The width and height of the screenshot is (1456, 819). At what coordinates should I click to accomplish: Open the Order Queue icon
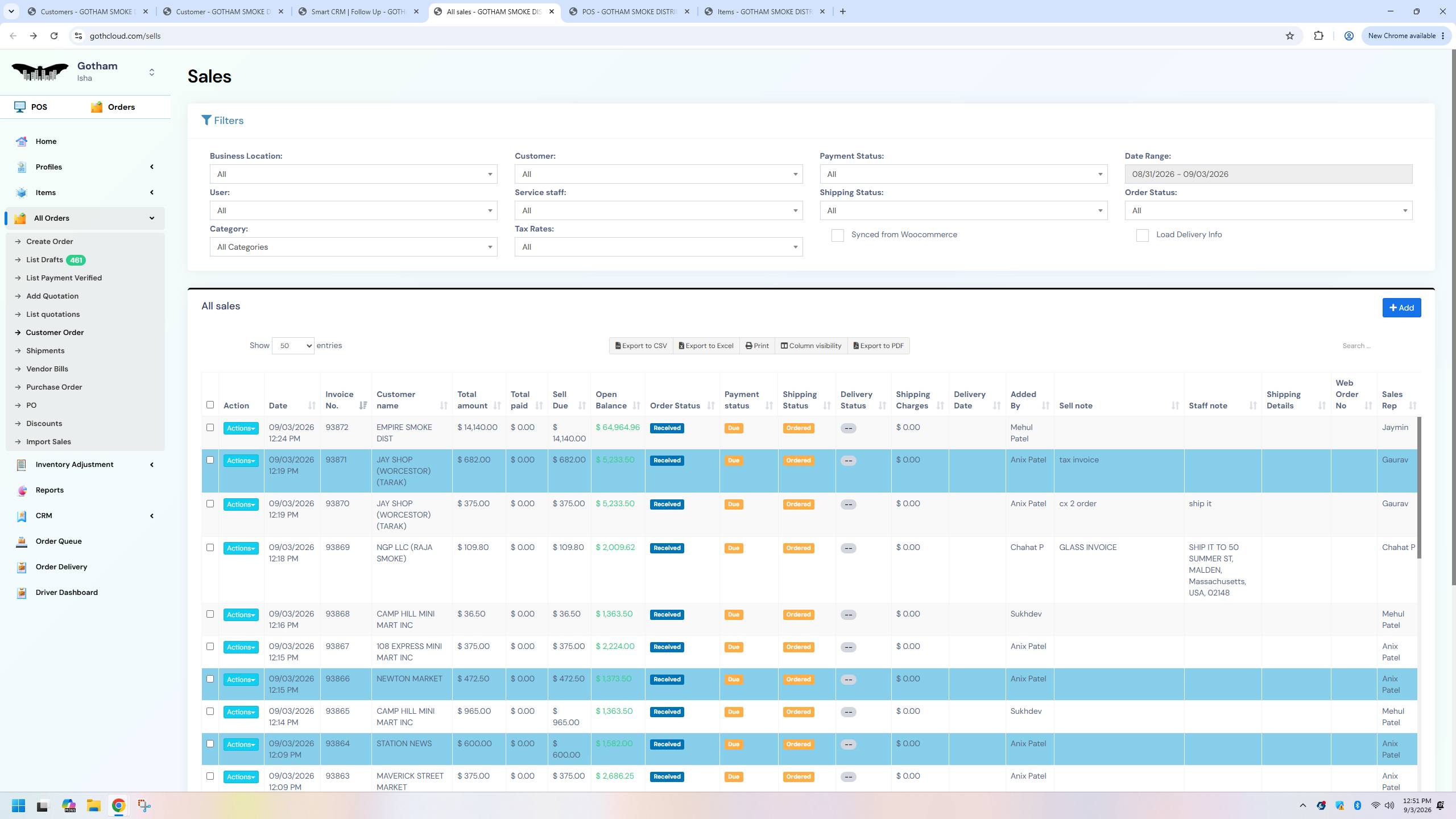tap(22, 541)
